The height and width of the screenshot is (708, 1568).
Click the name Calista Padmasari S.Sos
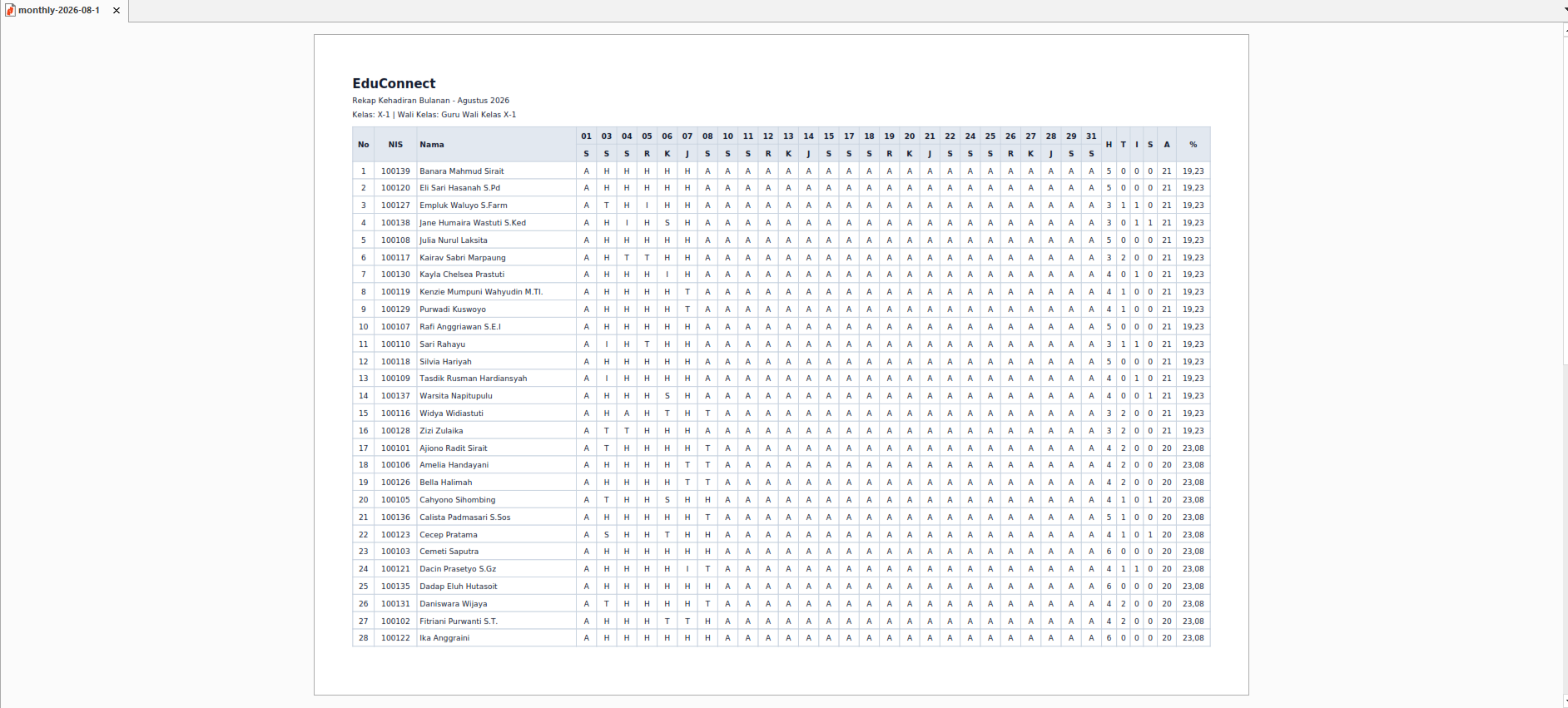coord(464,517)
